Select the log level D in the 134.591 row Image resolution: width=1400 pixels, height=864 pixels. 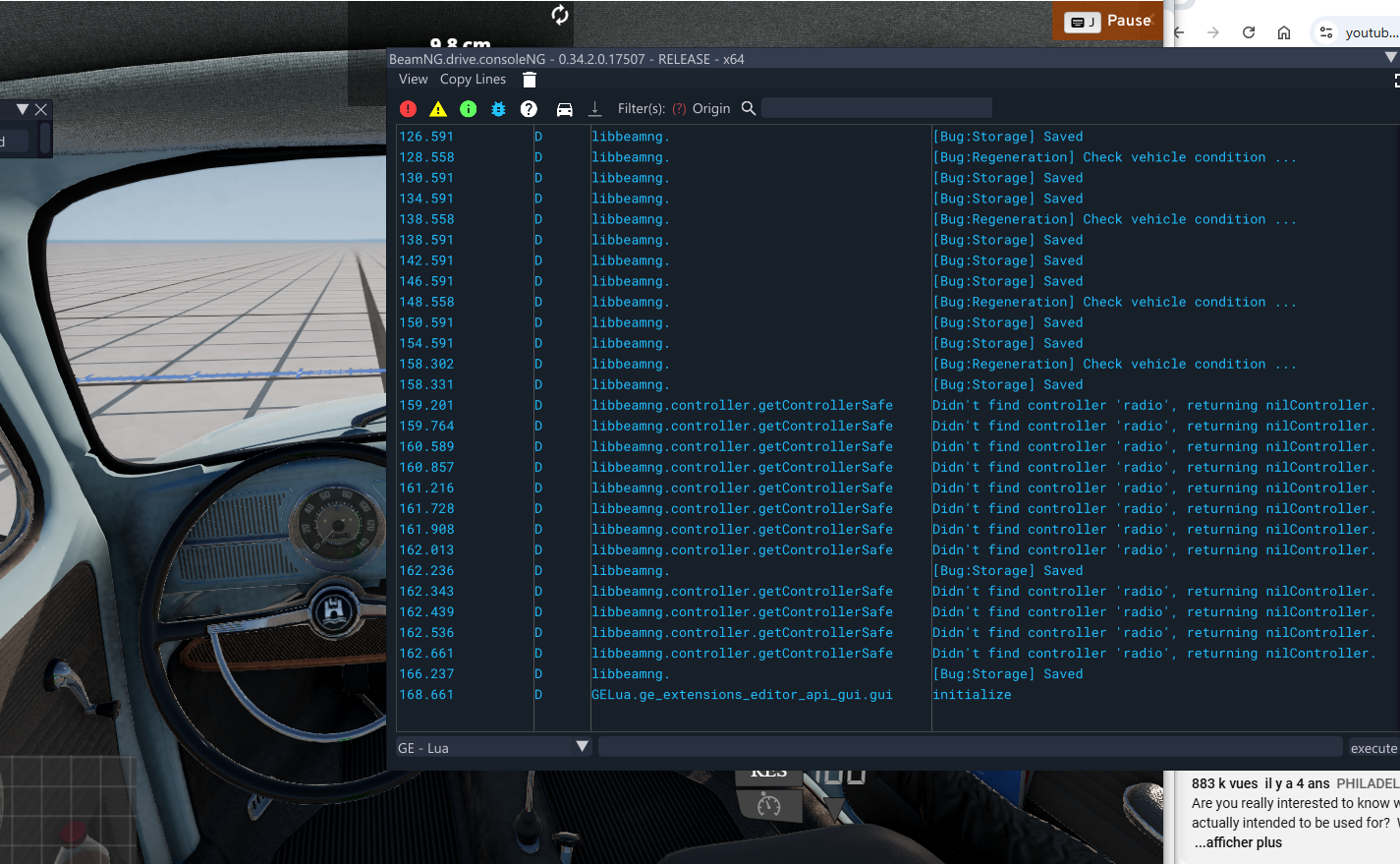coord(538,199)
